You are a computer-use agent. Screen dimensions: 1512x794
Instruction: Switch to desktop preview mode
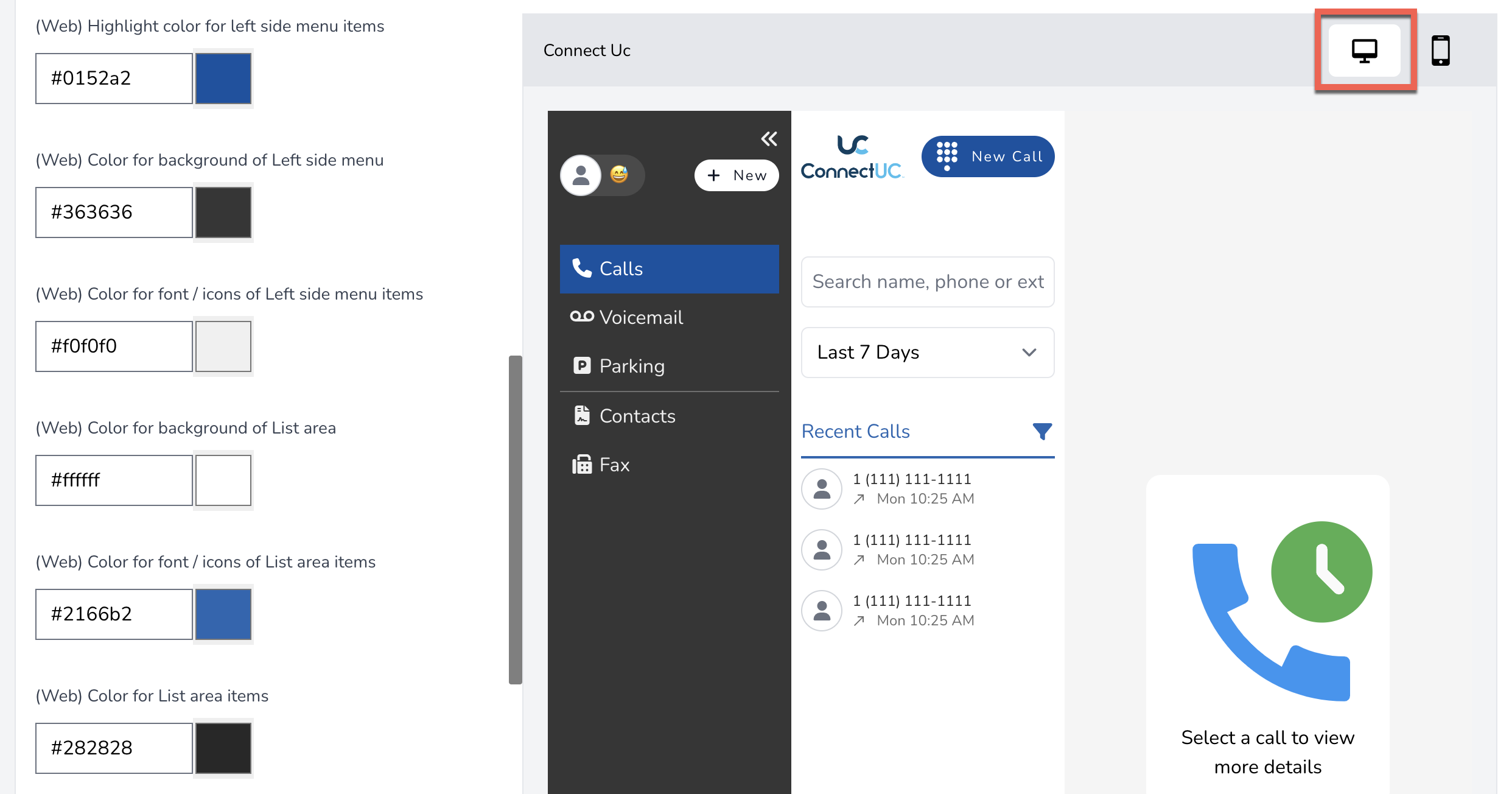pos(1365,51)
